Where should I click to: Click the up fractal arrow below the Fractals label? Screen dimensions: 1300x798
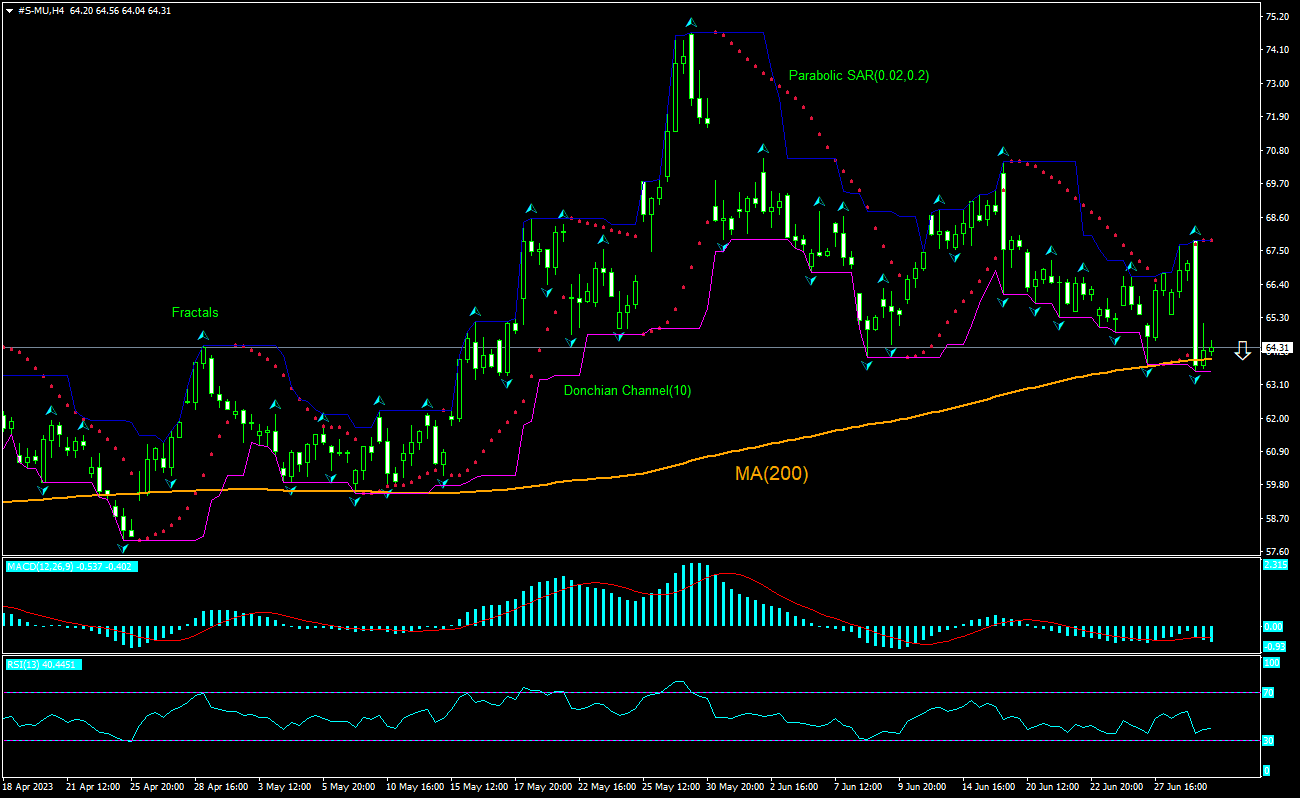[202, 335]
